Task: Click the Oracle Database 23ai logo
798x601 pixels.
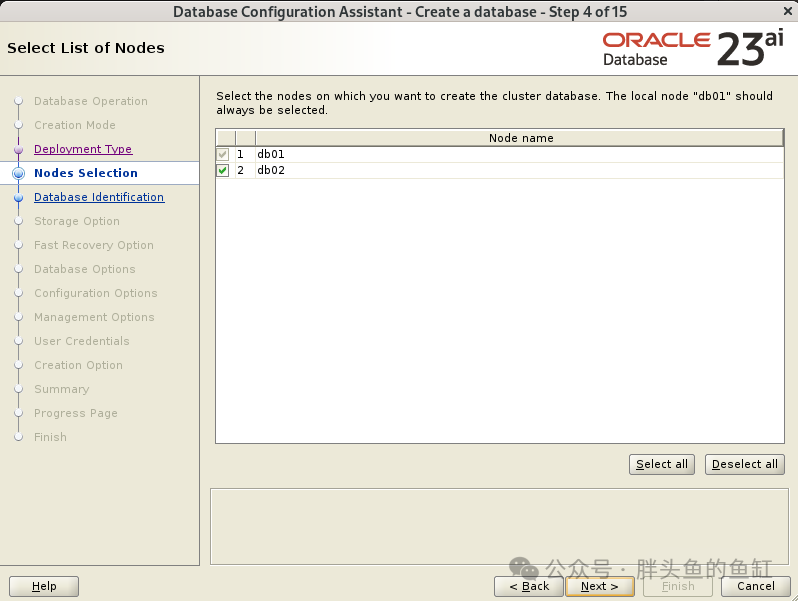Action: tap(693, 48)
